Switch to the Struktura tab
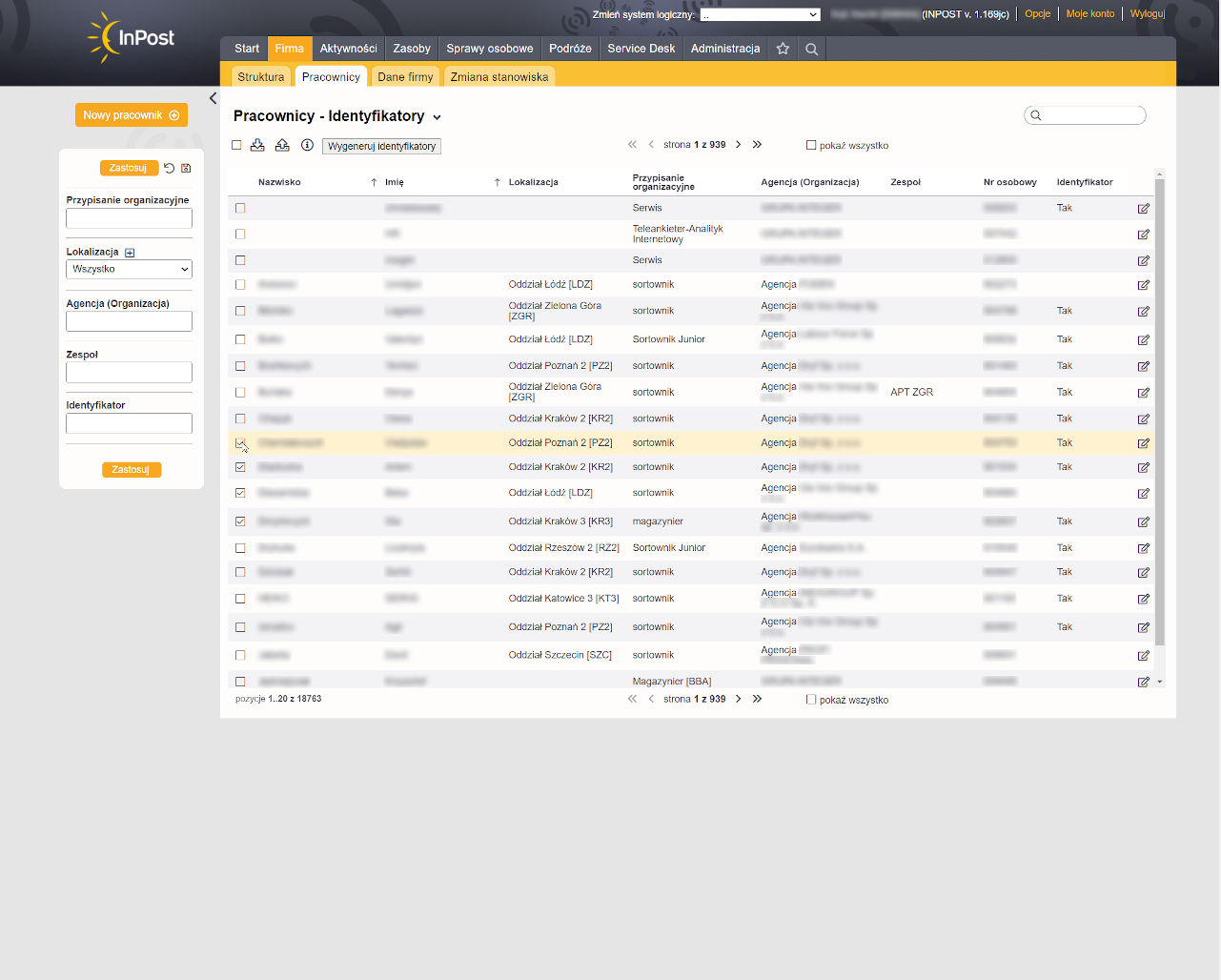This screenshot has width=1221, height=980. 261,77
